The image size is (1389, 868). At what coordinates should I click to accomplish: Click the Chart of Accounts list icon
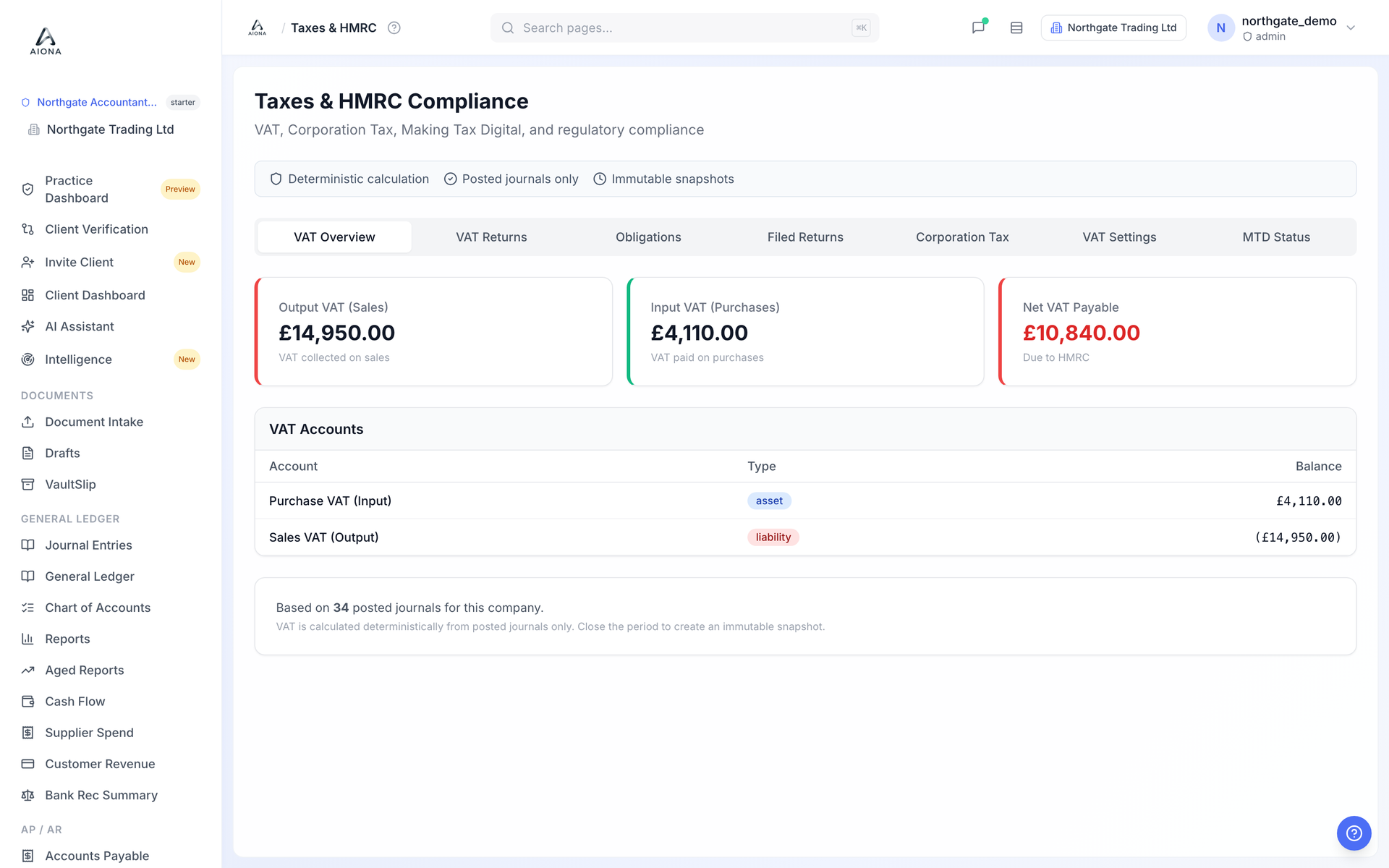click(x=27, y=608)
